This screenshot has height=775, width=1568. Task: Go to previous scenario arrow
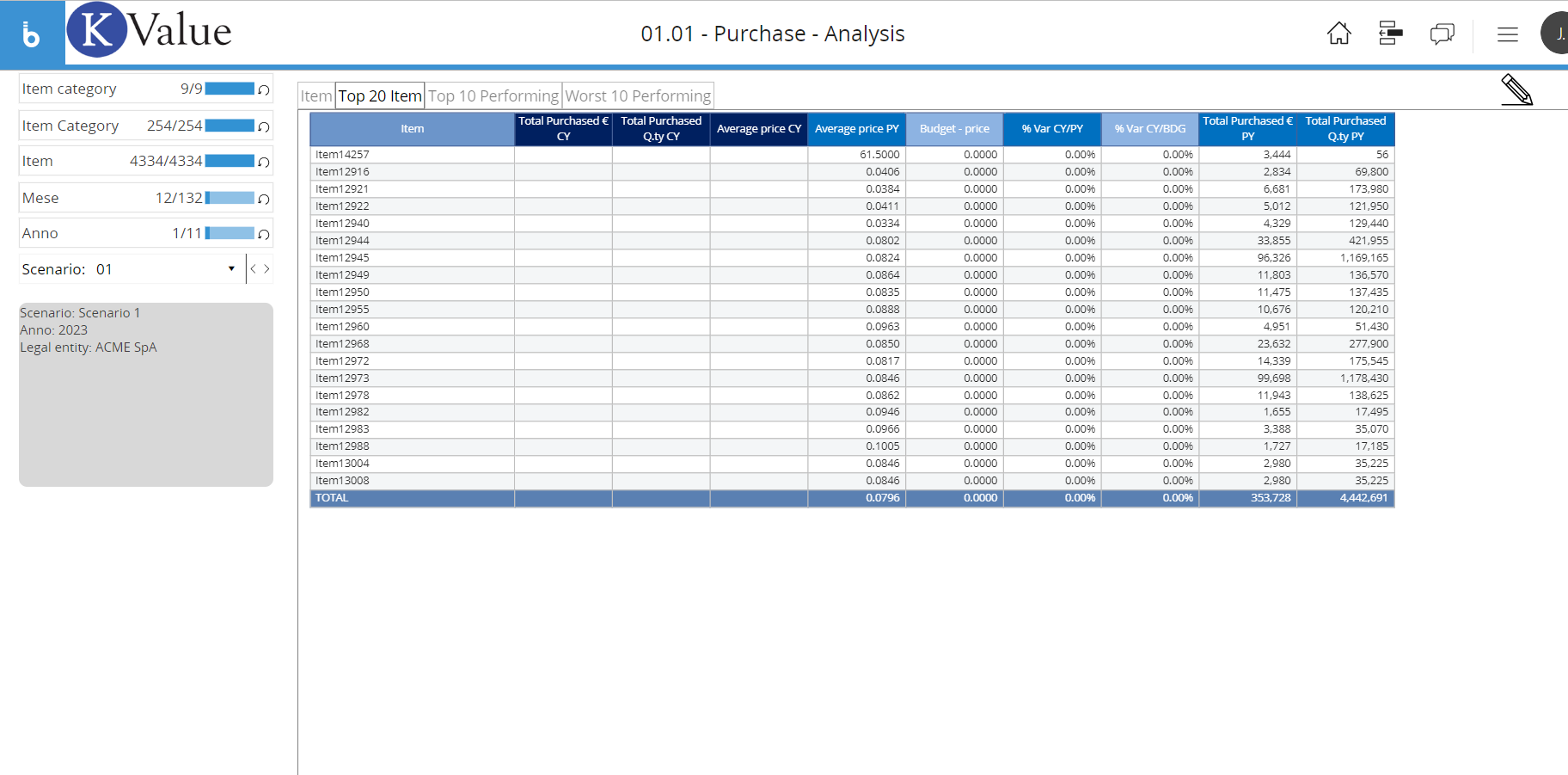pyautogui.click(x=253, y=269)
